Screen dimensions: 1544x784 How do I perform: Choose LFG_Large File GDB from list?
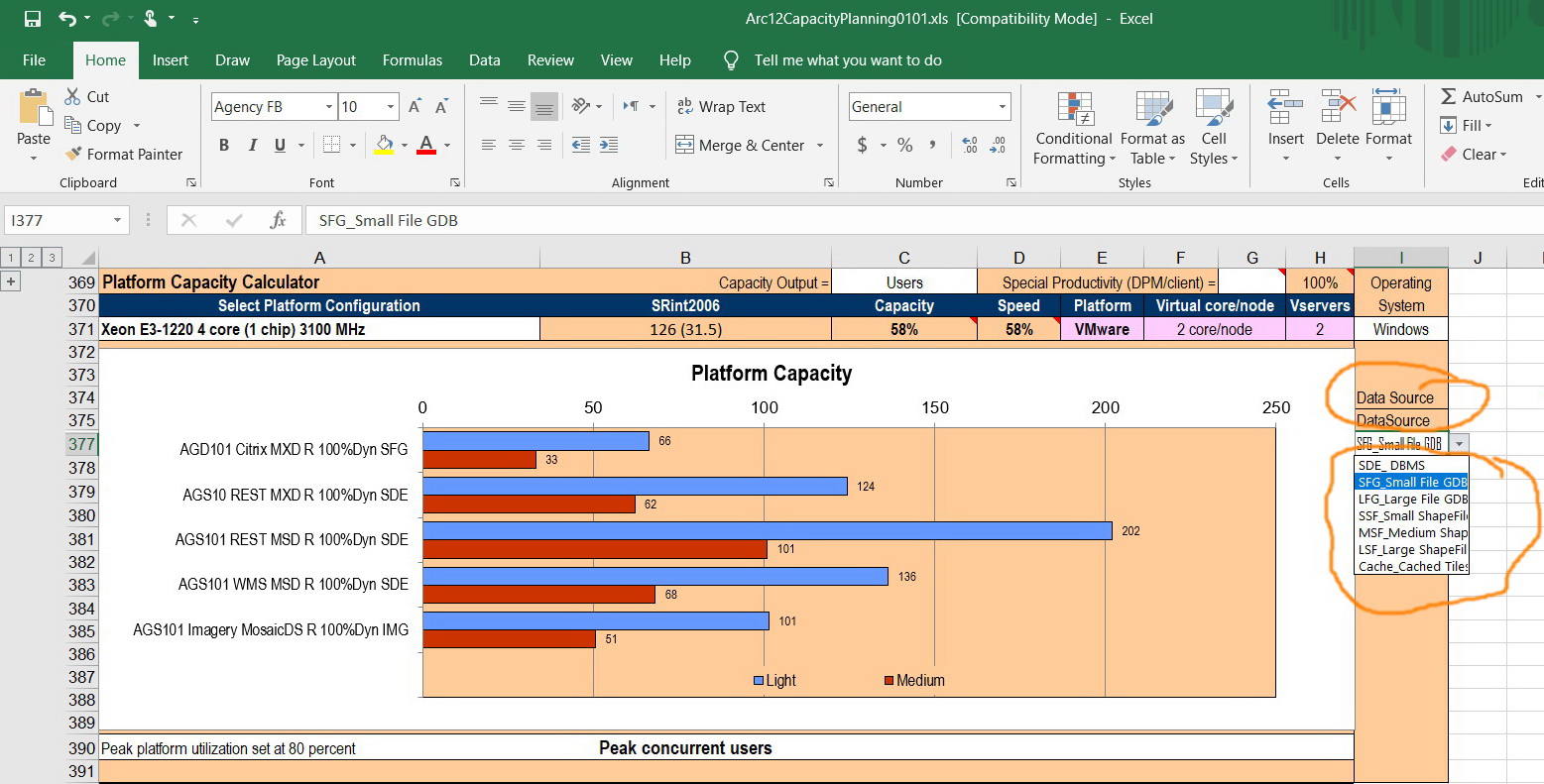pyautogui.click(x=1411, y=499)
